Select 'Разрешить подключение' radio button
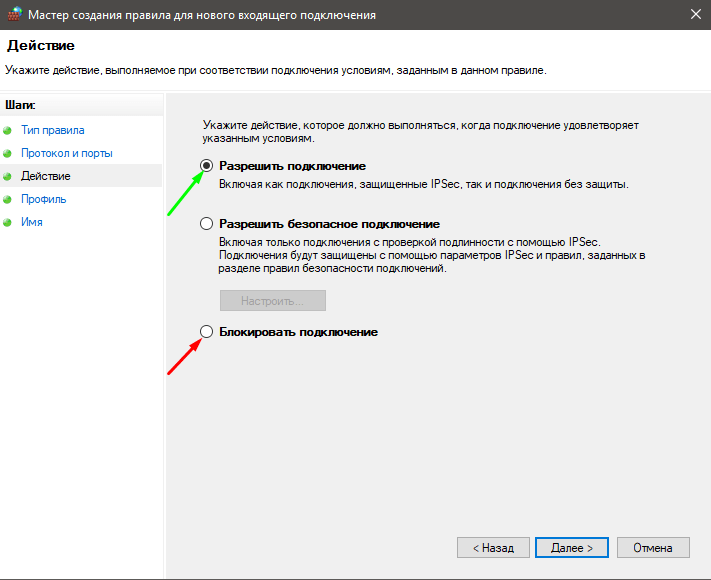Viewport: 711px width, 580px height. [206, 166]
